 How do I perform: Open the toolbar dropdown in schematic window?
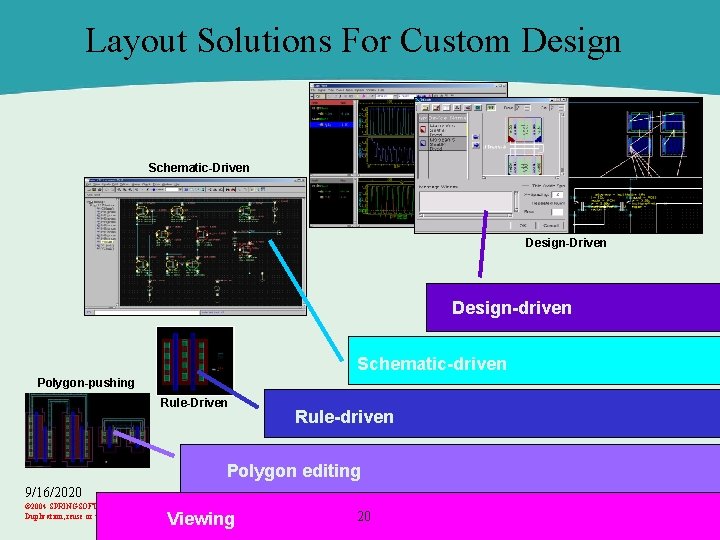pyautogui.click(x=180, y=189)
